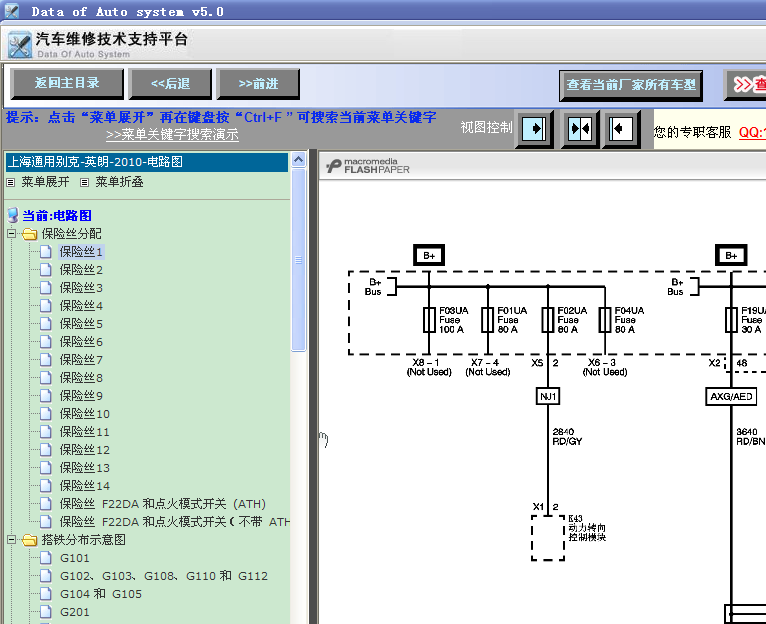This screenshot has height=624, width=766.
Task: Go forward with the >>前进 button
Action: pyautogui.click(x=258, y=84)
